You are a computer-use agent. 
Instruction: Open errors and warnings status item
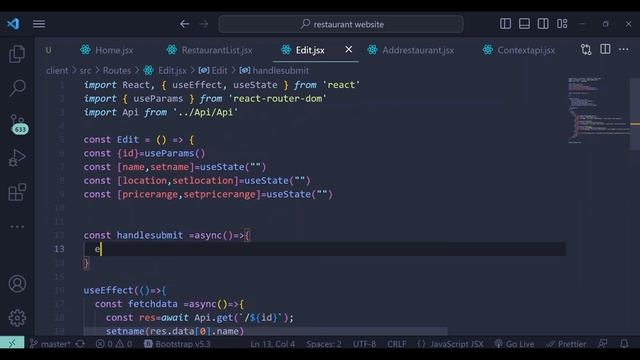114,344
